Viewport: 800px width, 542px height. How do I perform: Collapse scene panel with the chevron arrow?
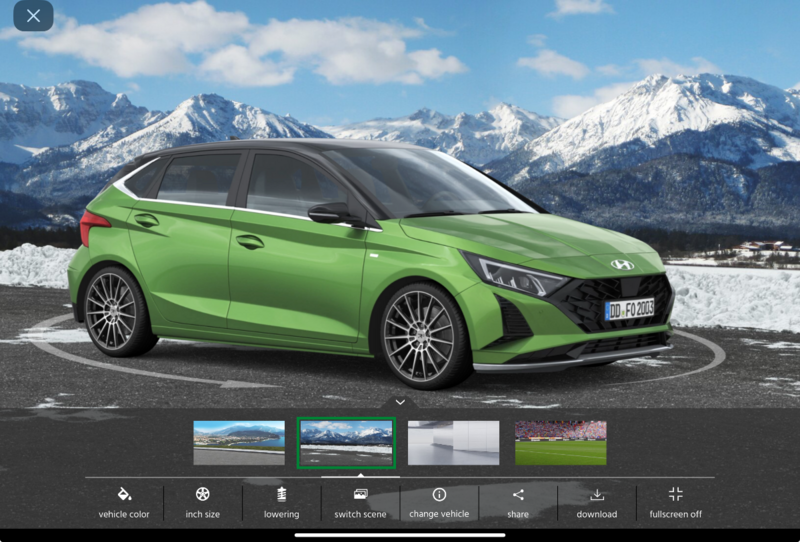400,402
